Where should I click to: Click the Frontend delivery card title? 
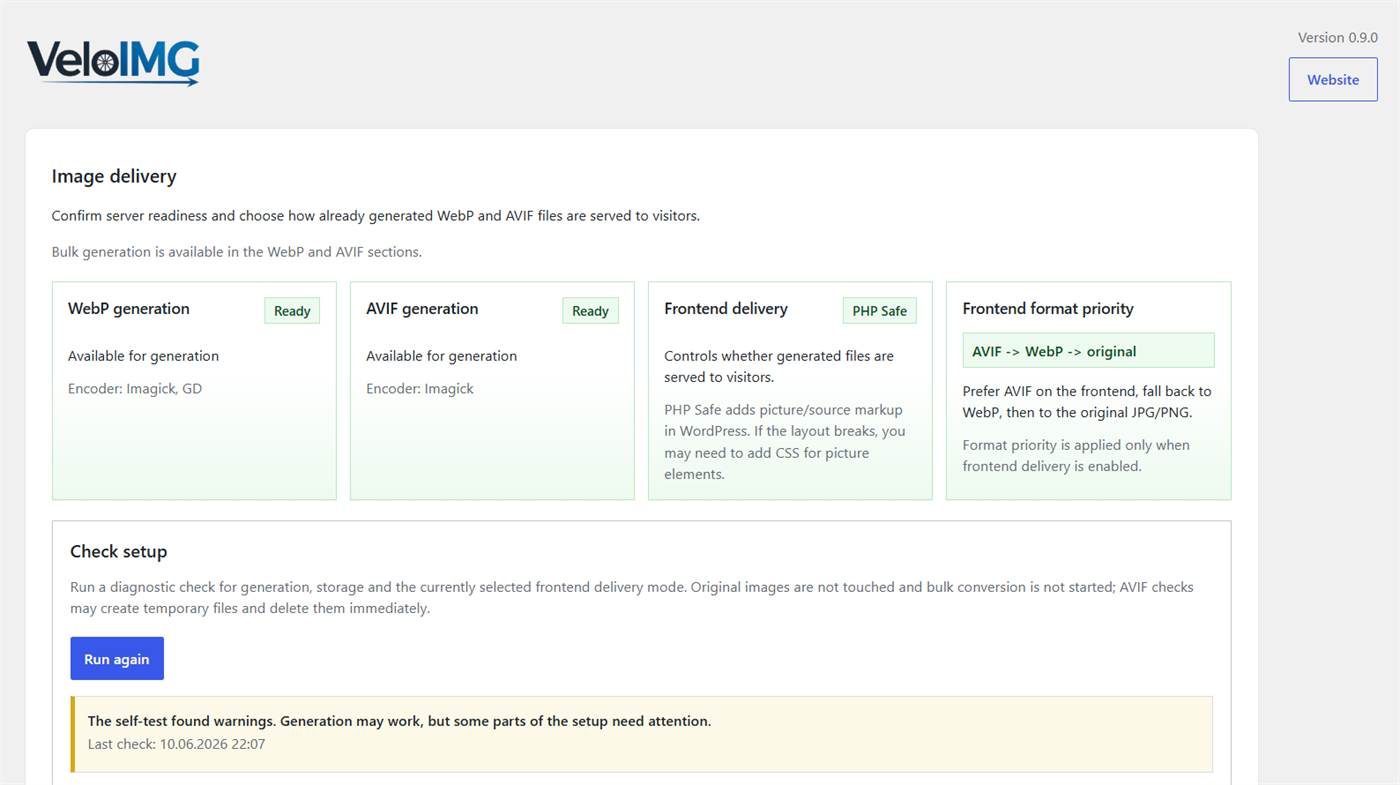[x=726, y=309]
